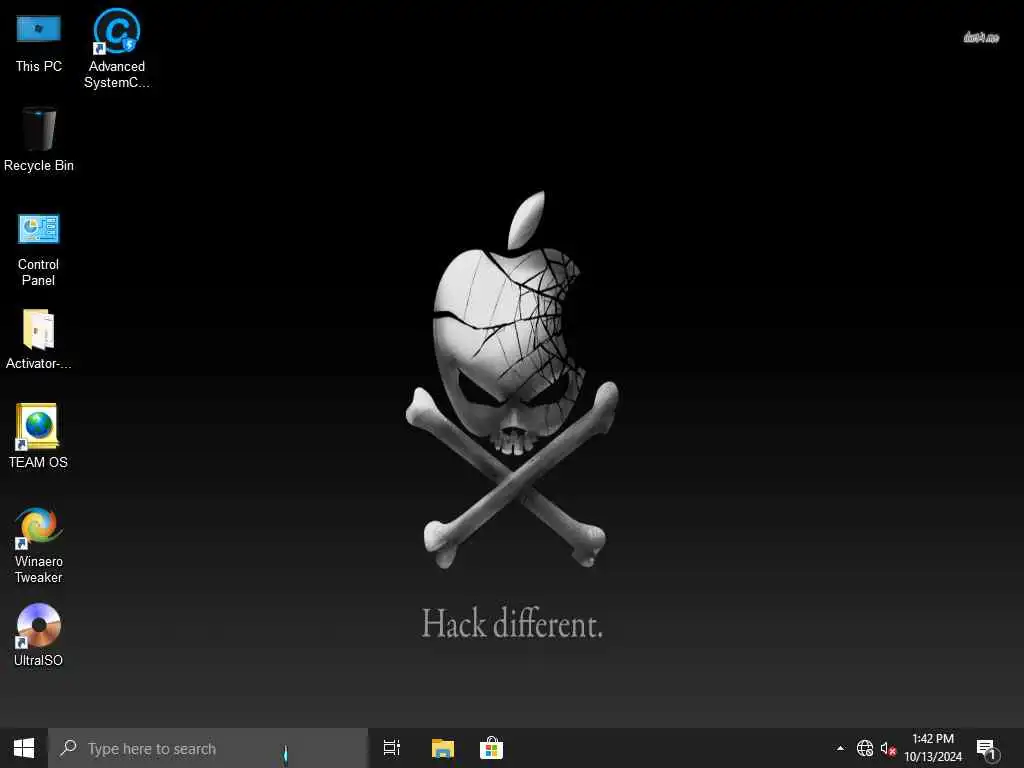Click the search magnifier icon
Viewport: 1024px width, 768px height.
(69, 748)
